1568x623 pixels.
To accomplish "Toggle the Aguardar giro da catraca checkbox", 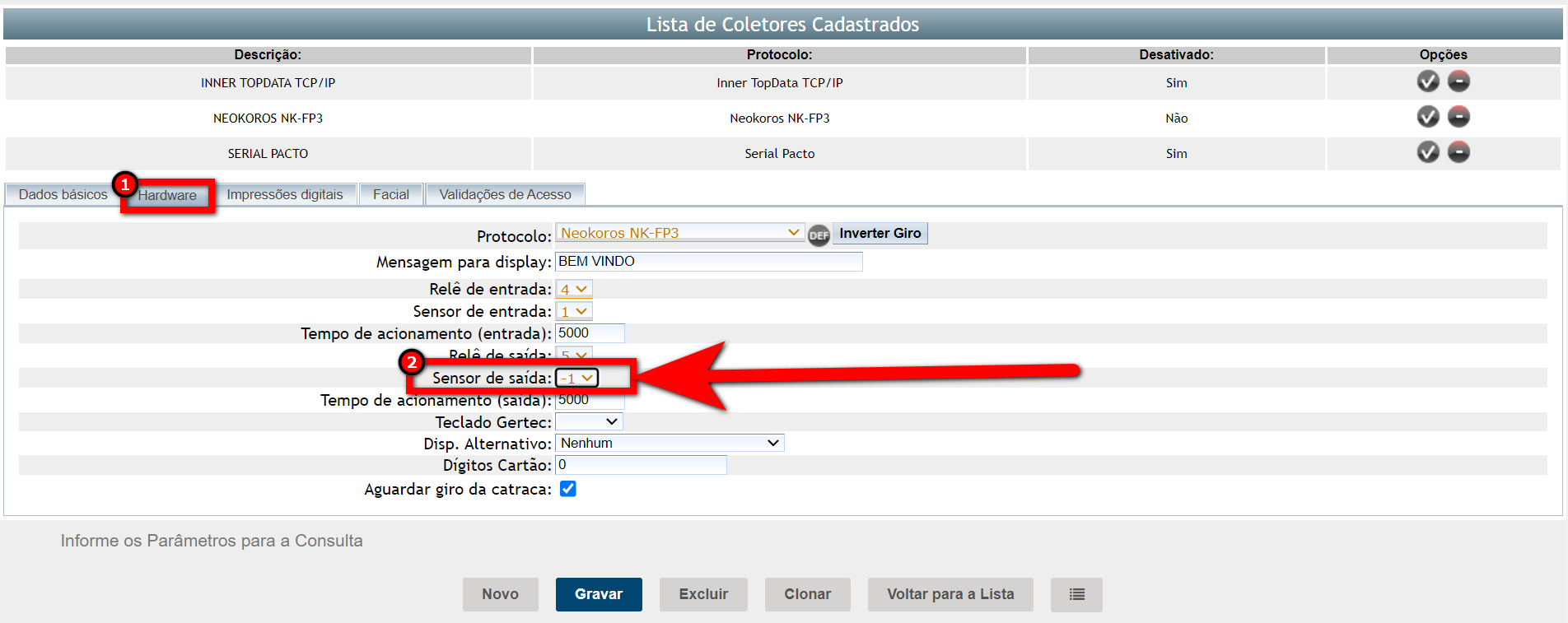I will coord(568,489).
